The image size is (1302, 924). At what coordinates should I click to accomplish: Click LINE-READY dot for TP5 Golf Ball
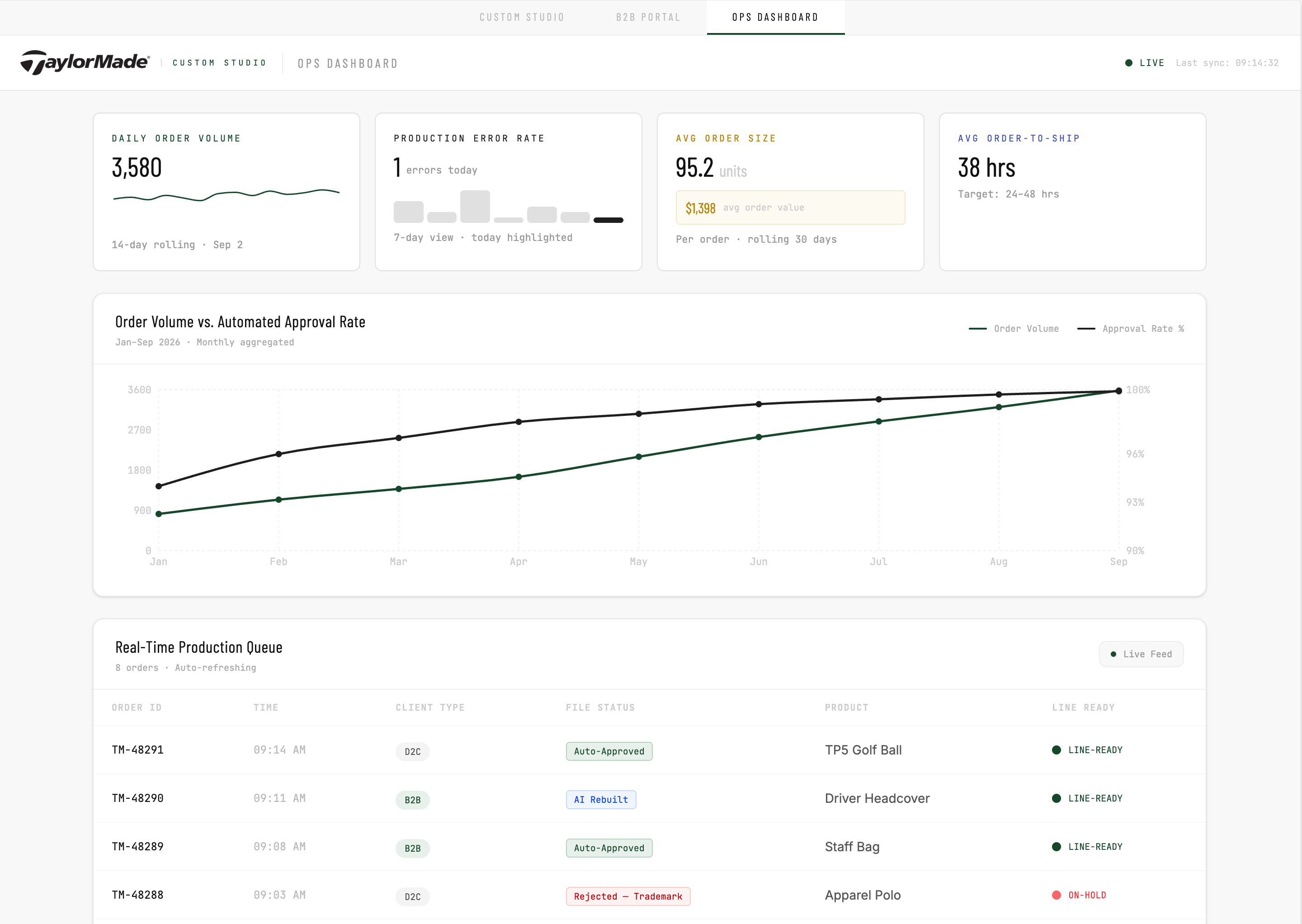tap(1056, 750)
